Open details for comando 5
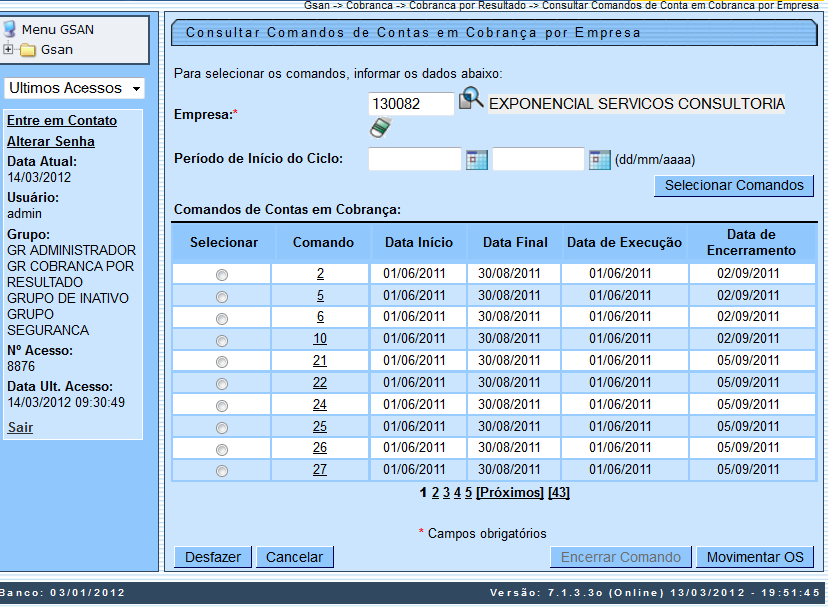 click(x=318, y=295)
